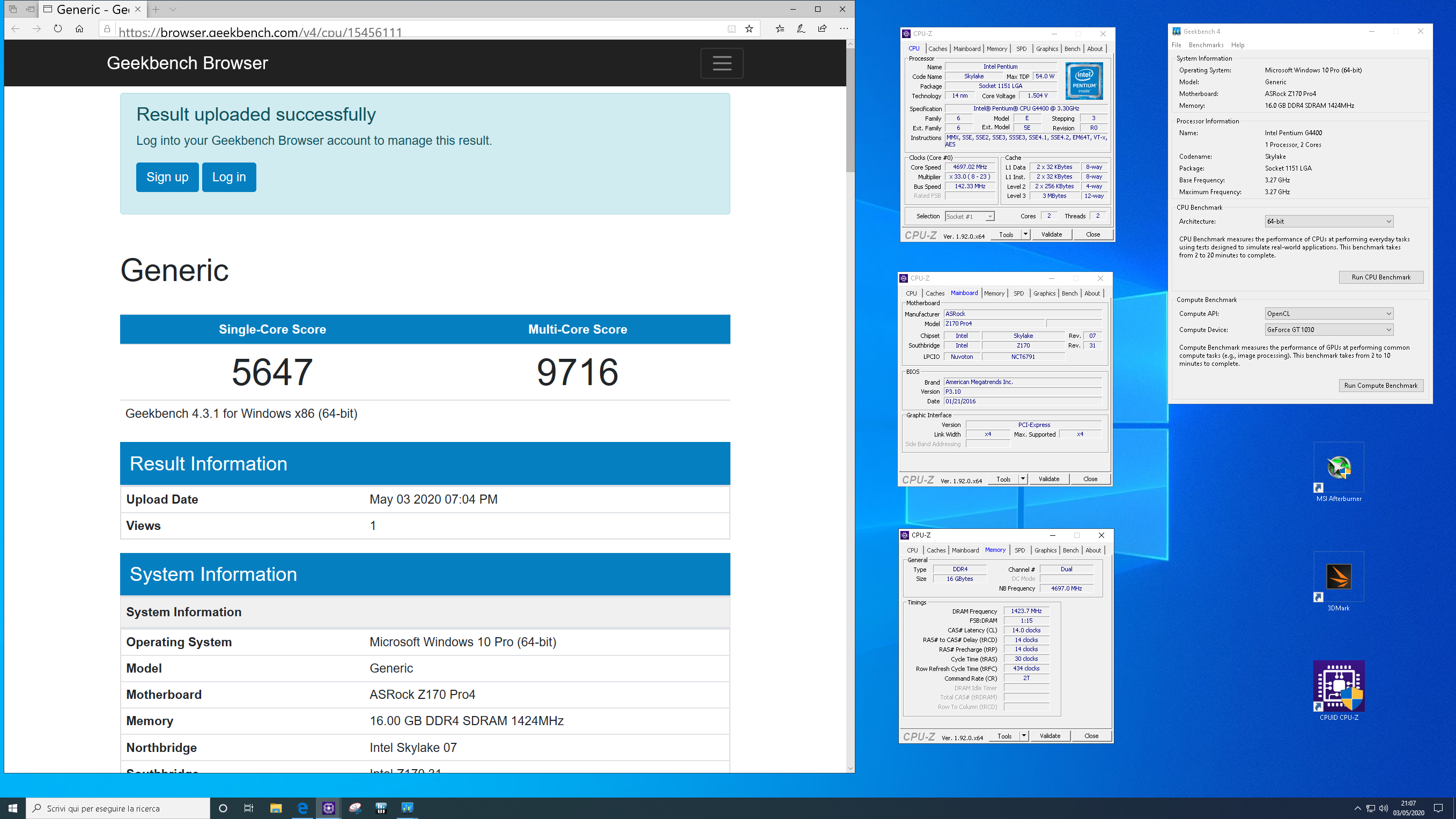Click the scrollbar down arrow in browser

click(850, 768)
